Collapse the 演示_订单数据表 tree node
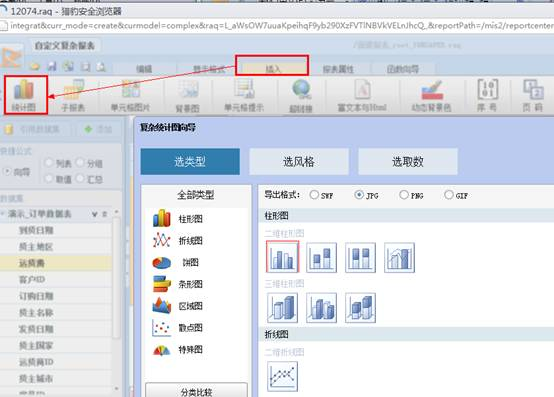The image size is (554, 397). 3,214
